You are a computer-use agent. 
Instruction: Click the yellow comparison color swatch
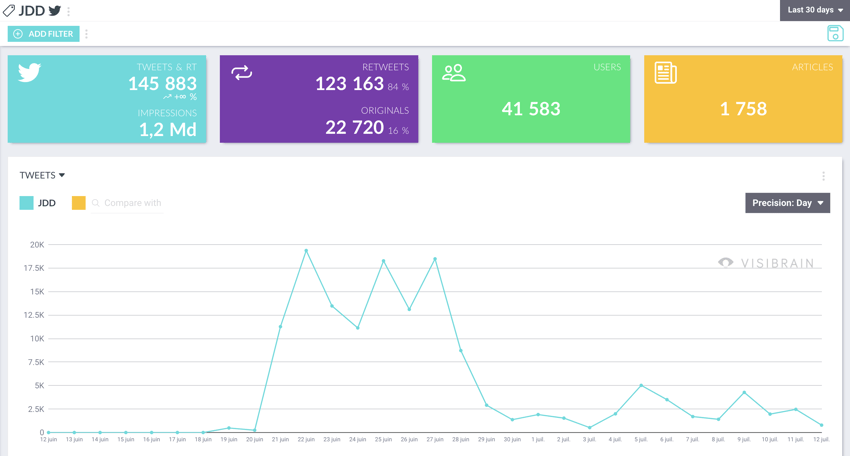click(x=79, y=203)
